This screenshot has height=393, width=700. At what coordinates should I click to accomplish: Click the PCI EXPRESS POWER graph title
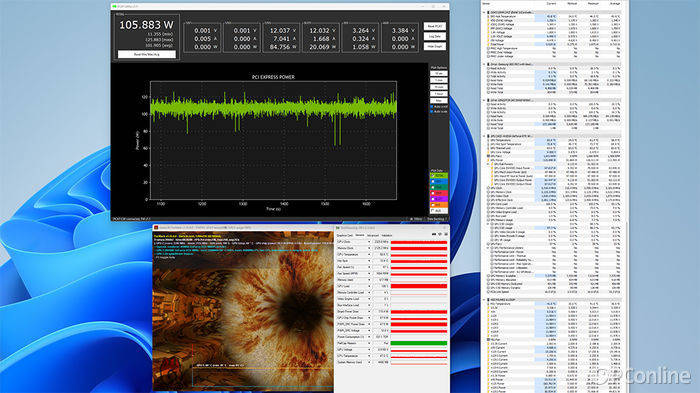click(273, 77)
